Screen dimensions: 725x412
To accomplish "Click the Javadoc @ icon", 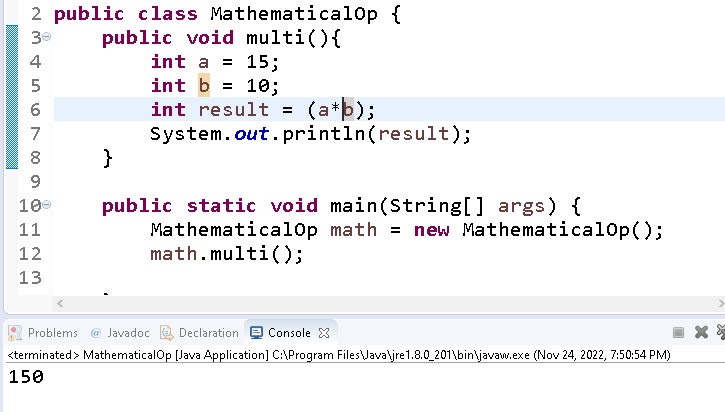I will (96, 332).
